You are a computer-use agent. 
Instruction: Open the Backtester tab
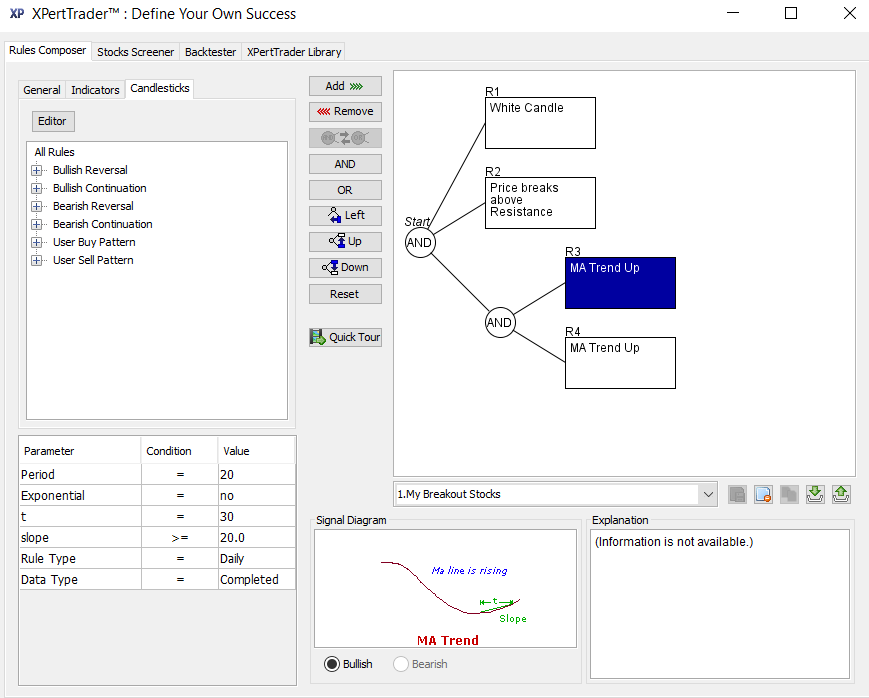pos(211,52)
